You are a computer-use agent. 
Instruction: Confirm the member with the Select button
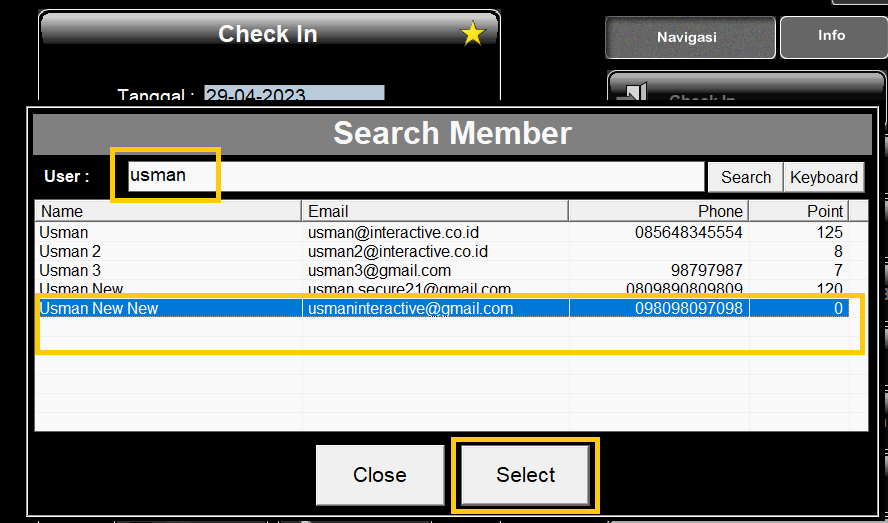[525, 475]
